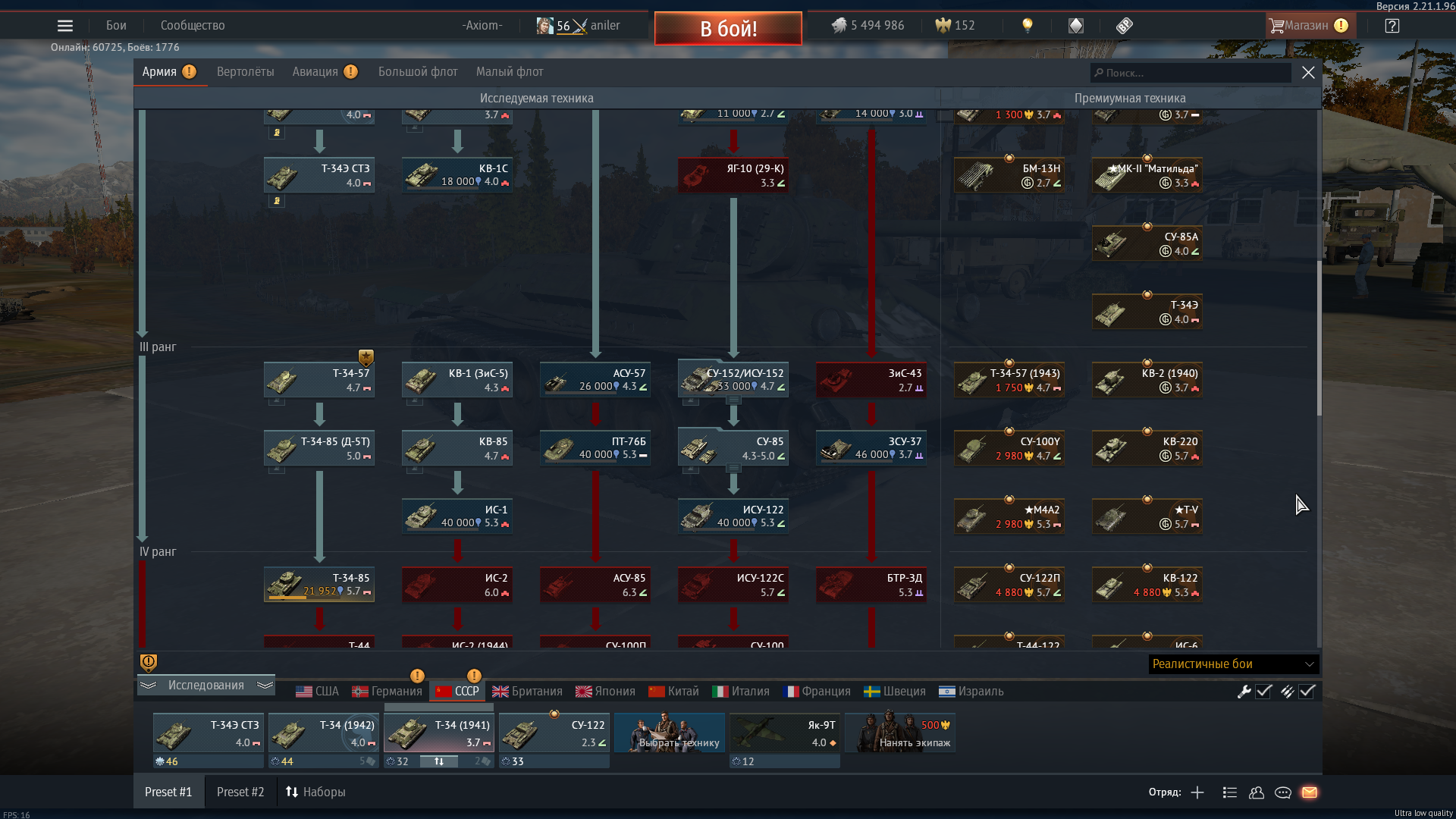Click the Т-34-85 research progress bar

pos(319,598)
